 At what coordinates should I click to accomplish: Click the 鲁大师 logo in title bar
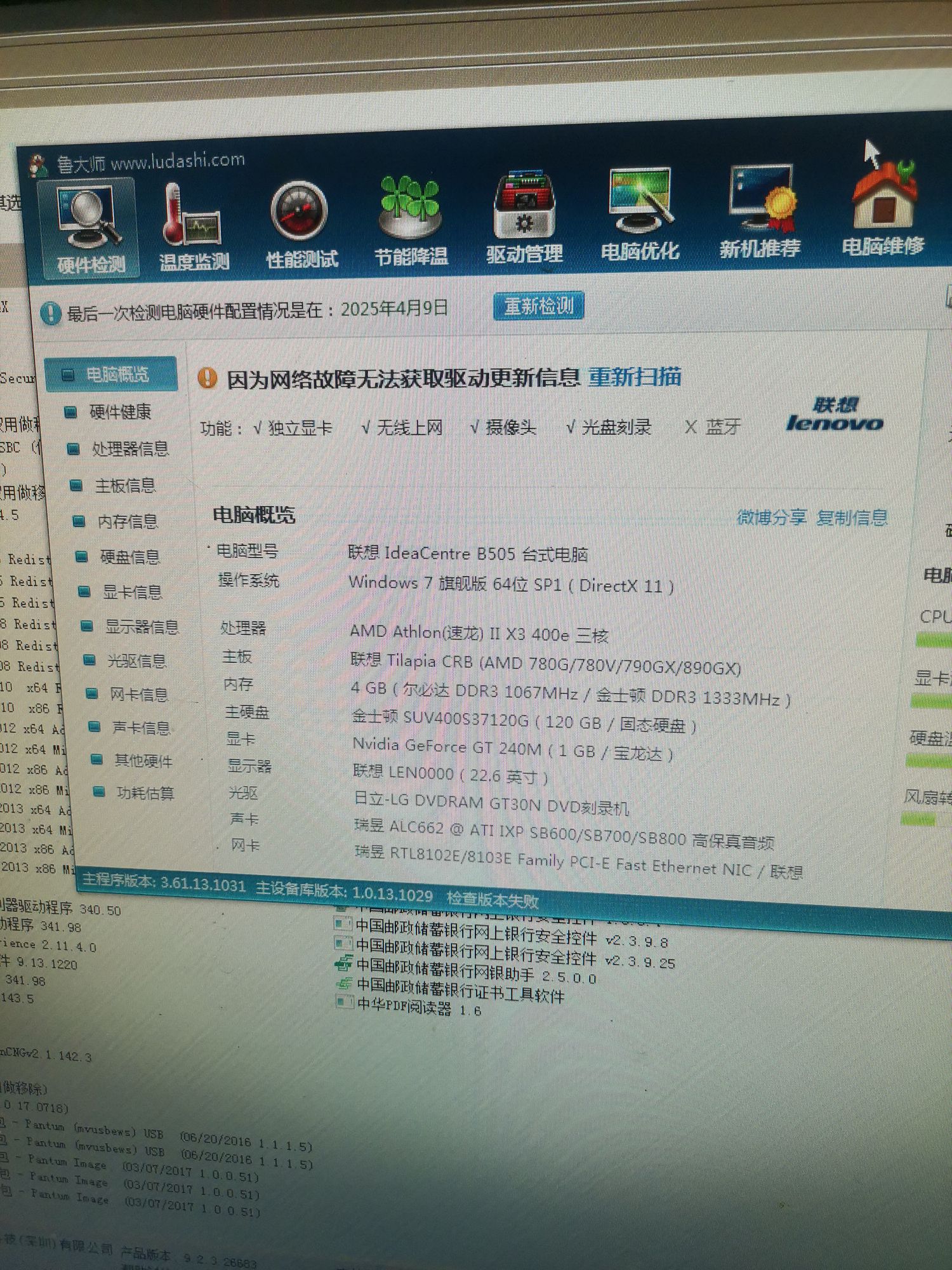point(39,164)
